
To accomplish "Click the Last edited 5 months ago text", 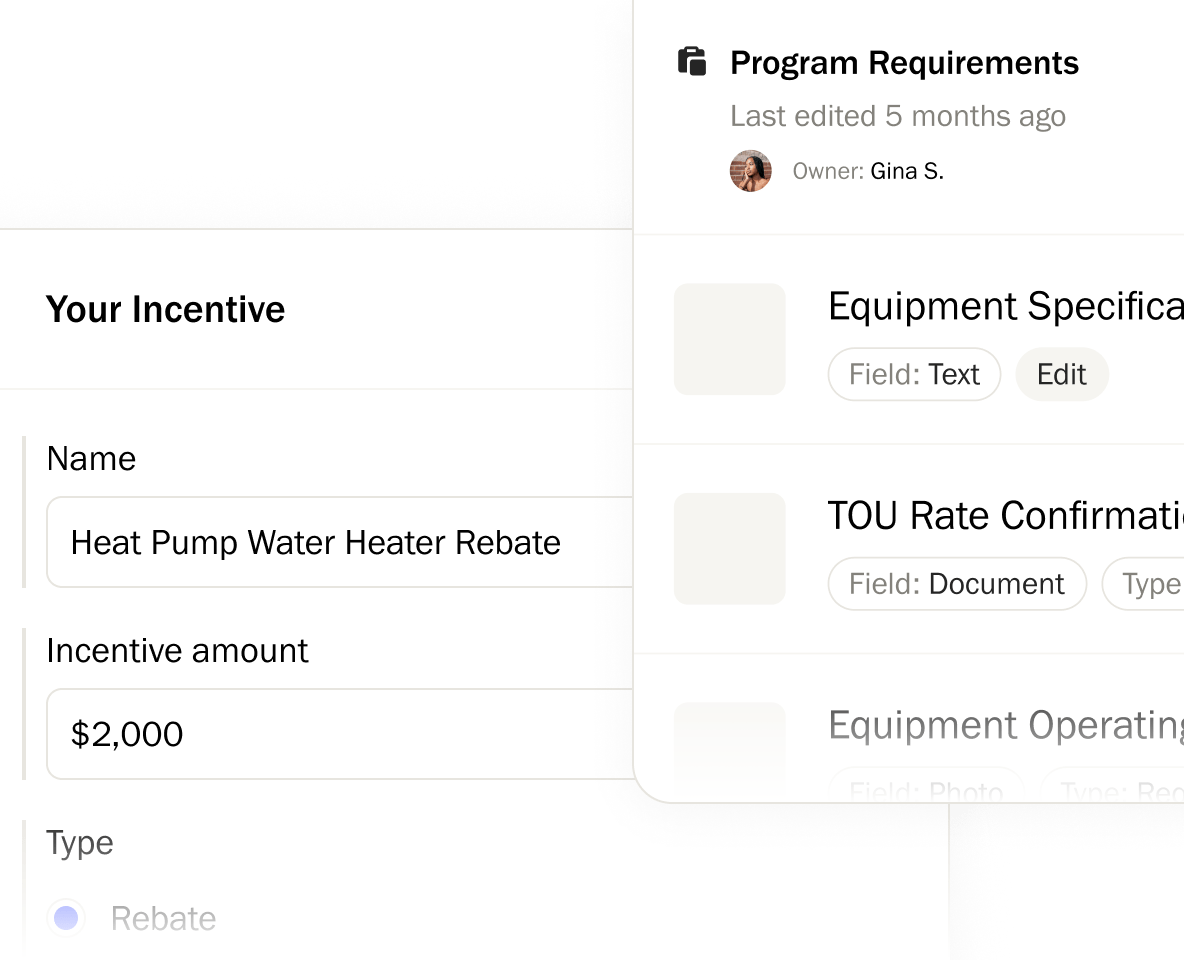I will (x=897, y=116).
